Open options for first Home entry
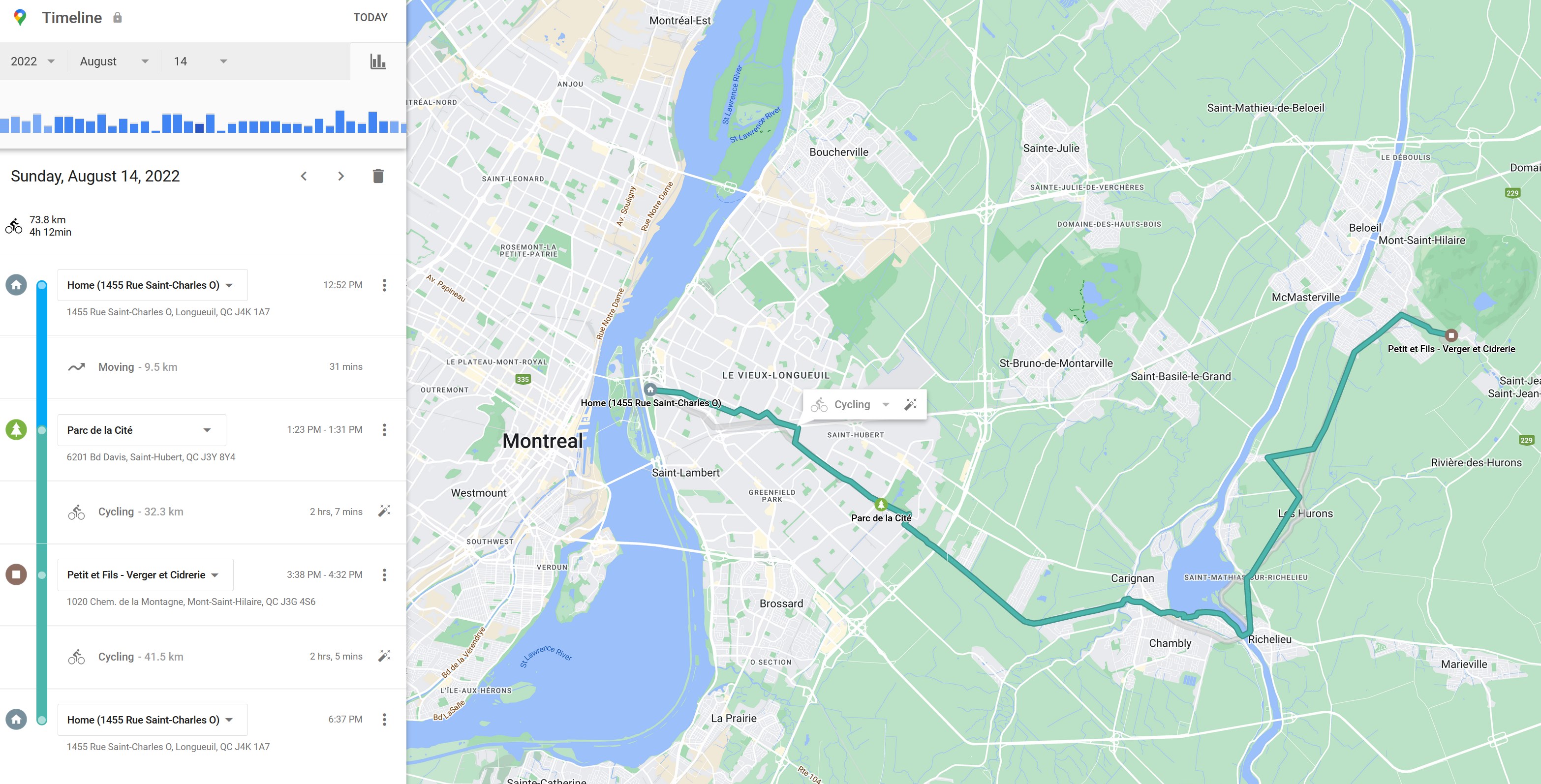Viewport: 1541px width, 784px height. (385, 285)
